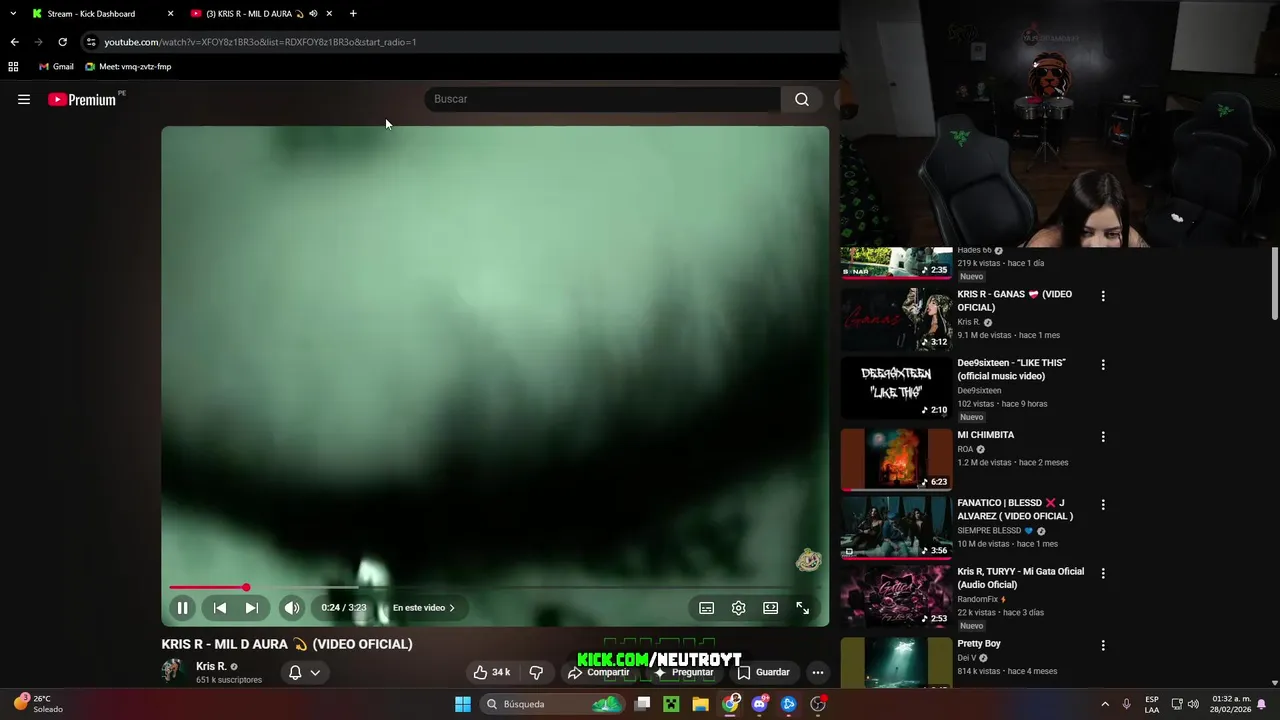Open the Chrome apps grid shortcut
Image resolution: width=1280 pixels, height=720 pixels.
pos(13,67)
